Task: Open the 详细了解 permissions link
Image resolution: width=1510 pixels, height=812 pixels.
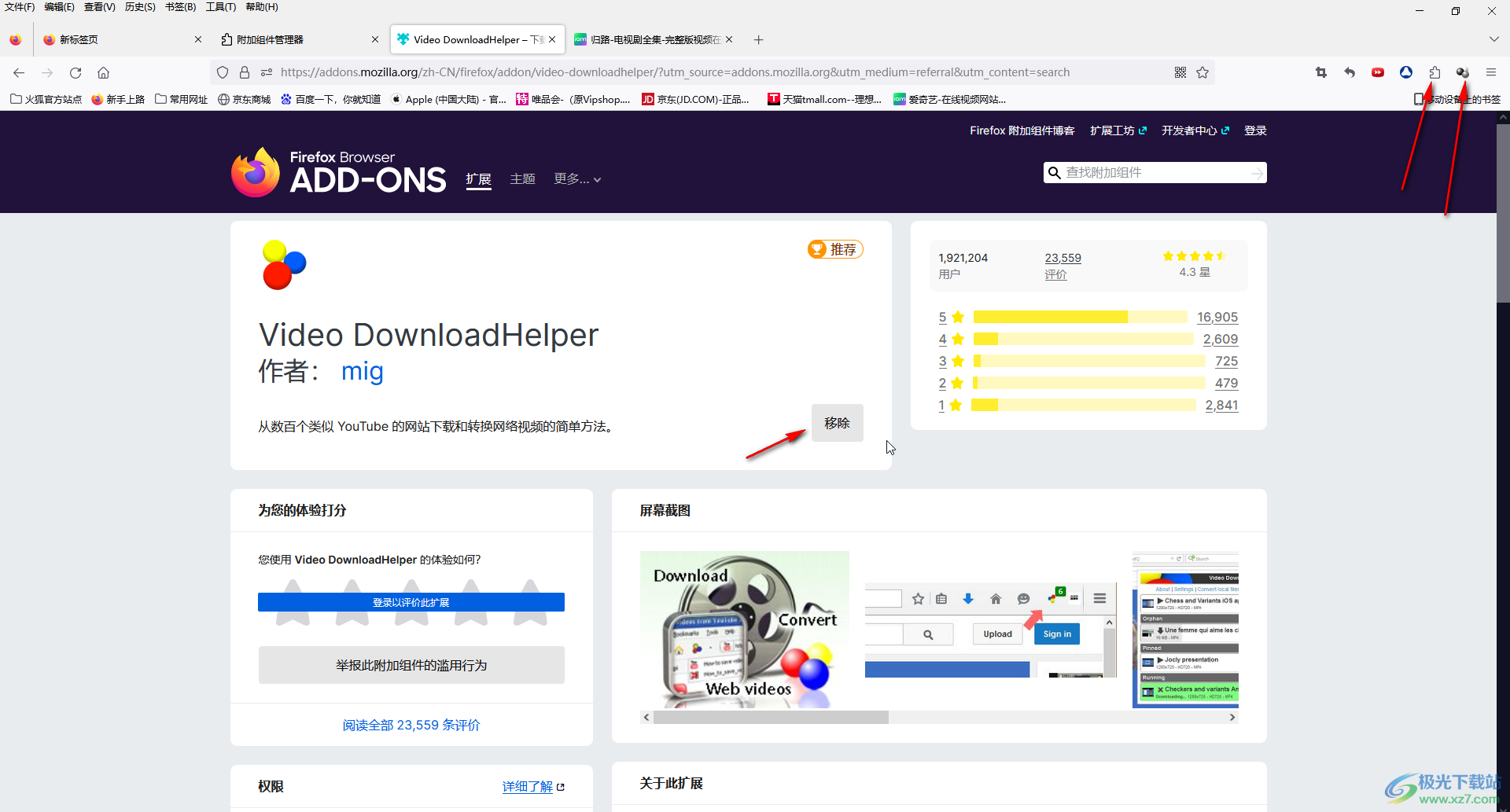Action: tap(533, 786)
